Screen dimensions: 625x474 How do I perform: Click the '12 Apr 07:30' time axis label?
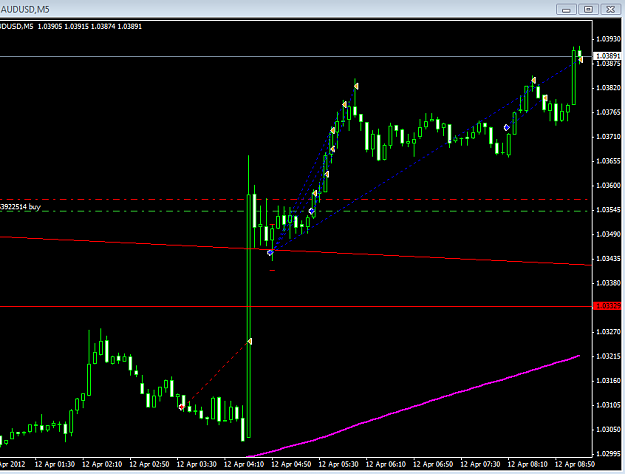(x=480, y=464)
